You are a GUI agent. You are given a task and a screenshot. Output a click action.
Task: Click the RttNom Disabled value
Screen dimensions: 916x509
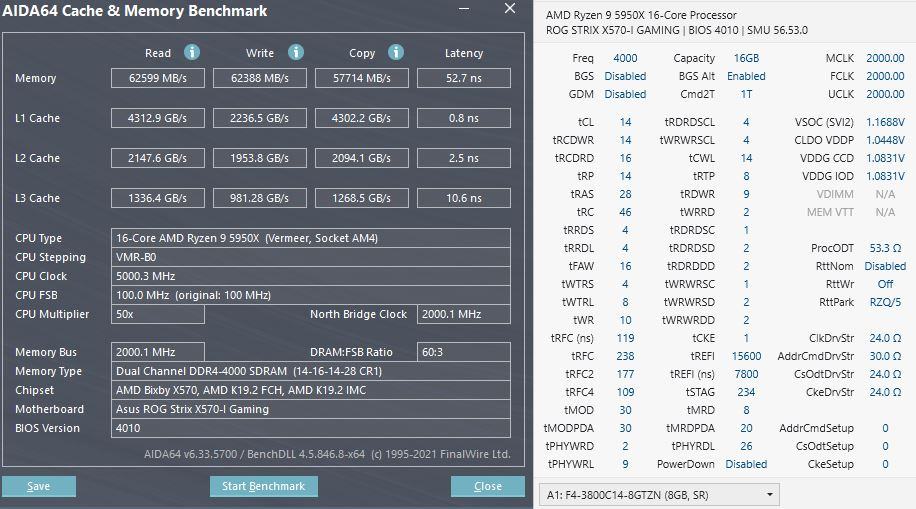point(885,266)
